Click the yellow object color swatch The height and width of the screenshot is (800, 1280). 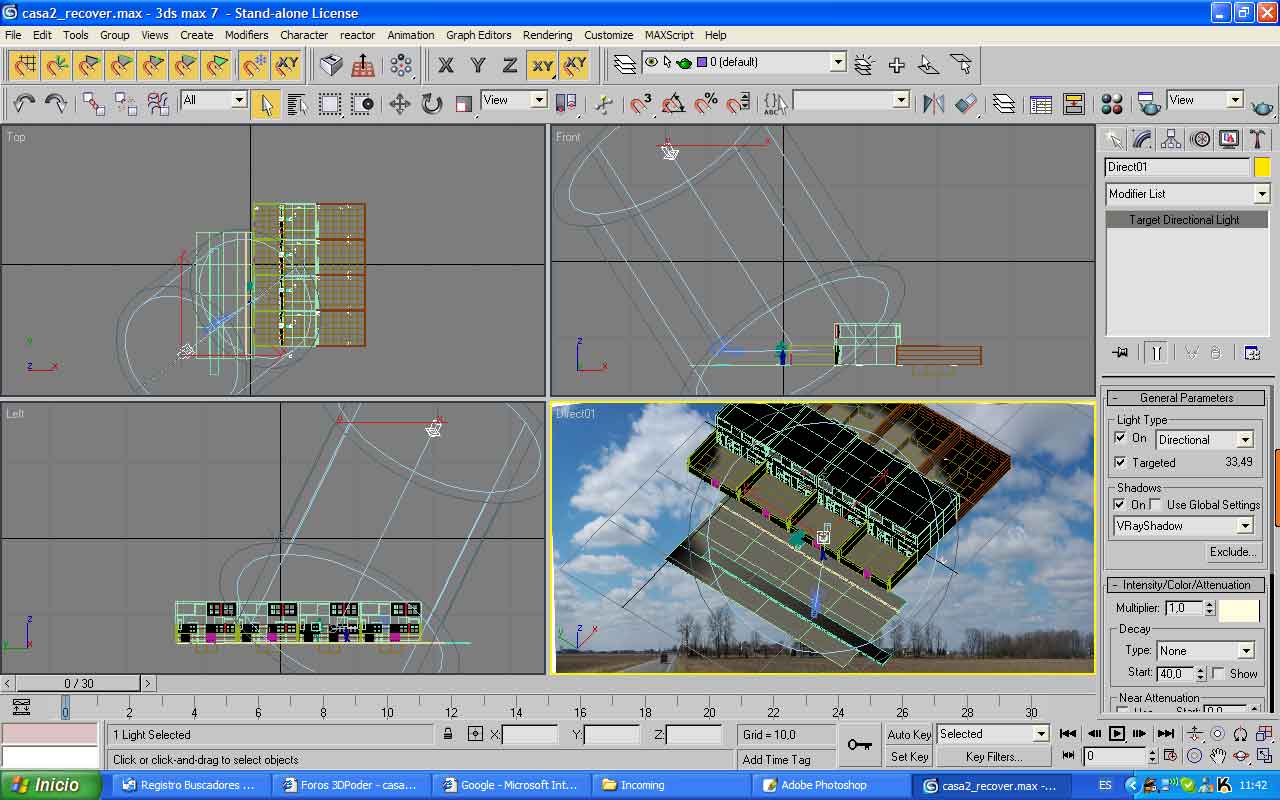click(x=1262, y=167)
